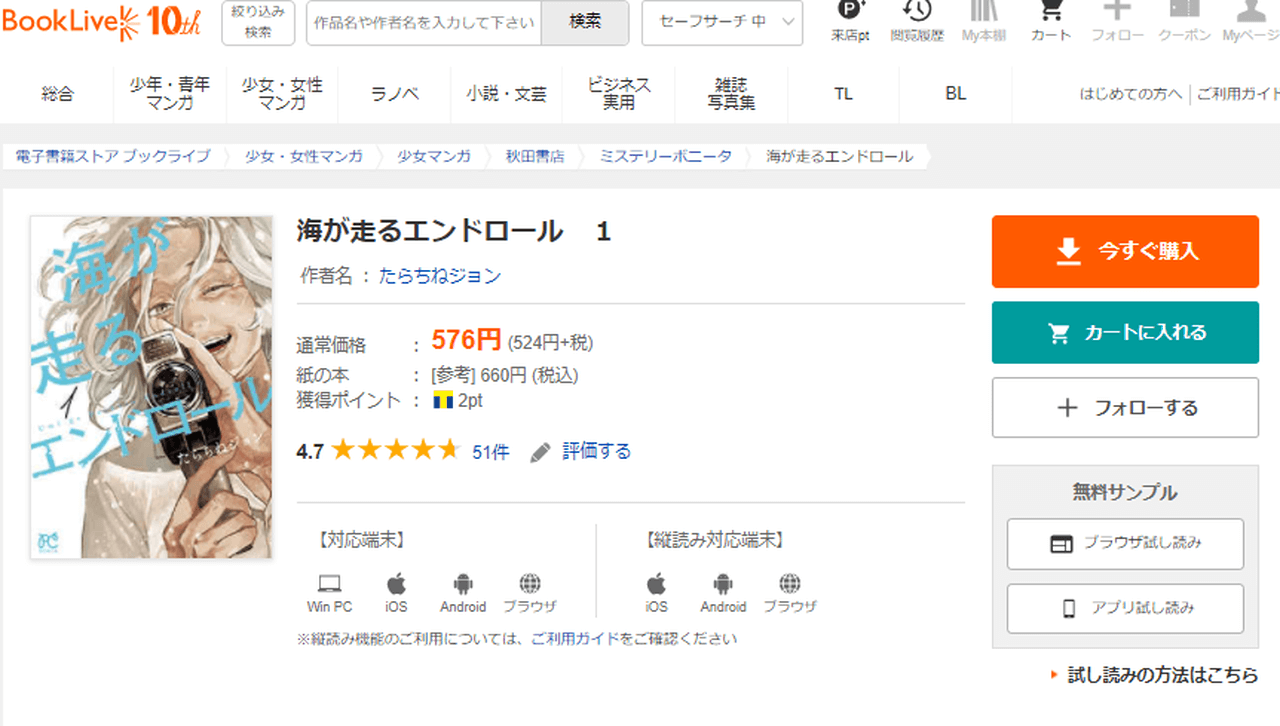This screenshot has height=726, width=1280.
Task: Toggle the 絞り込み検索 filter search button
Action: tap(258, 22)
